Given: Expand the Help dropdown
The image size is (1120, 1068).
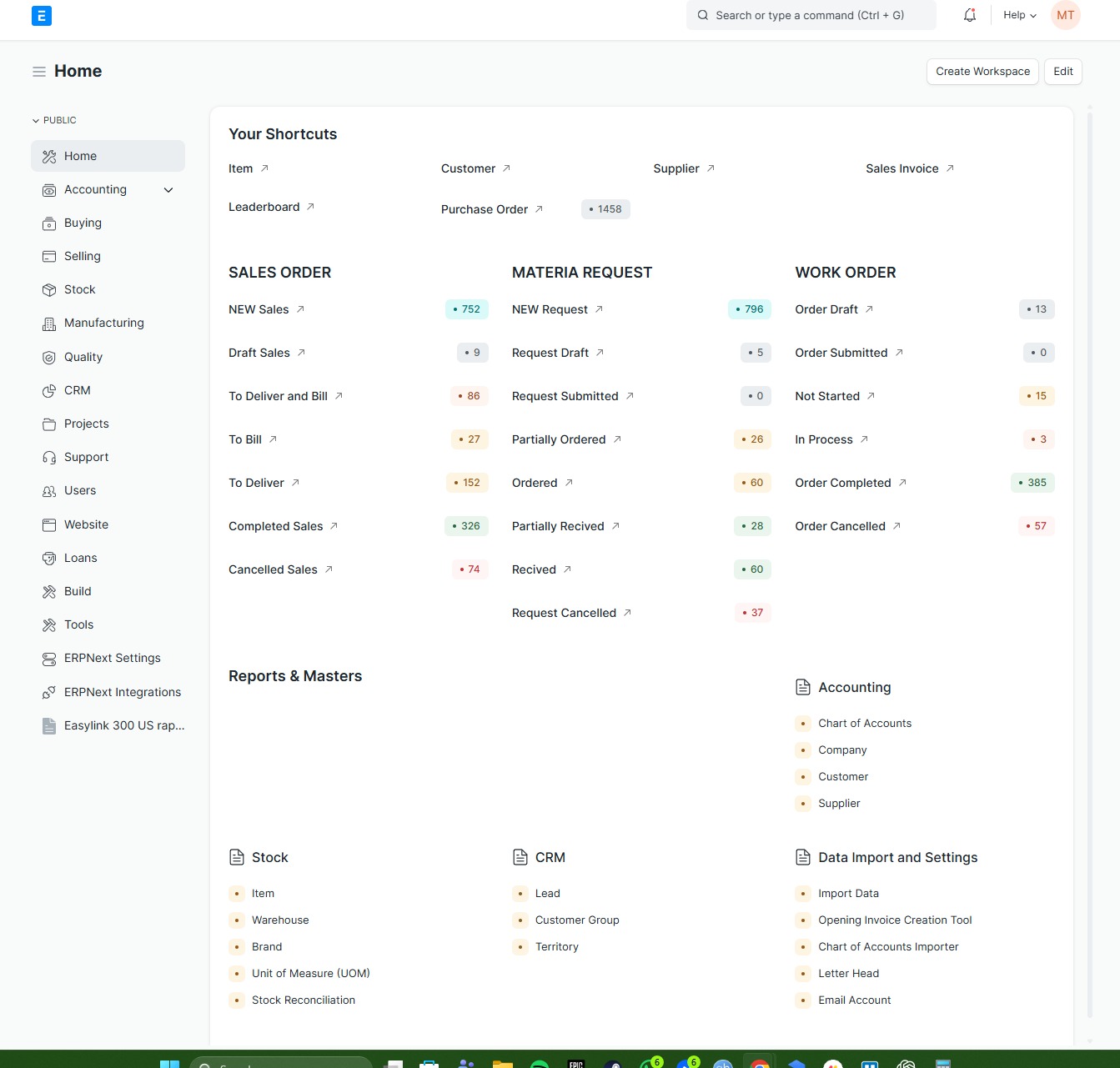Looking at the screenshot, I should [1018, 14].
